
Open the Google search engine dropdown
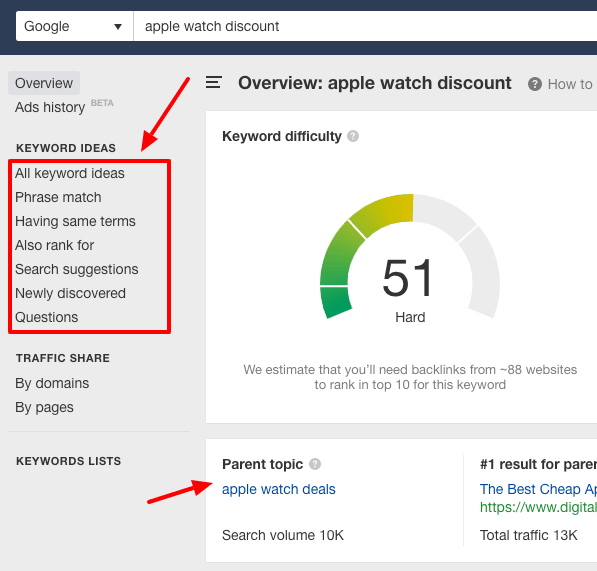pos(75,26)
